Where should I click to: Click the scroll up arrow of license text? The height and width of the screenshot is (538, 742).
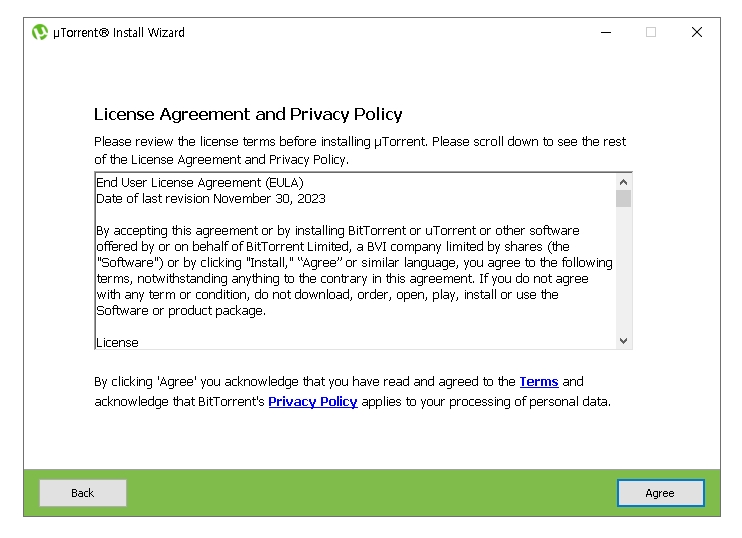click(623, 182)
